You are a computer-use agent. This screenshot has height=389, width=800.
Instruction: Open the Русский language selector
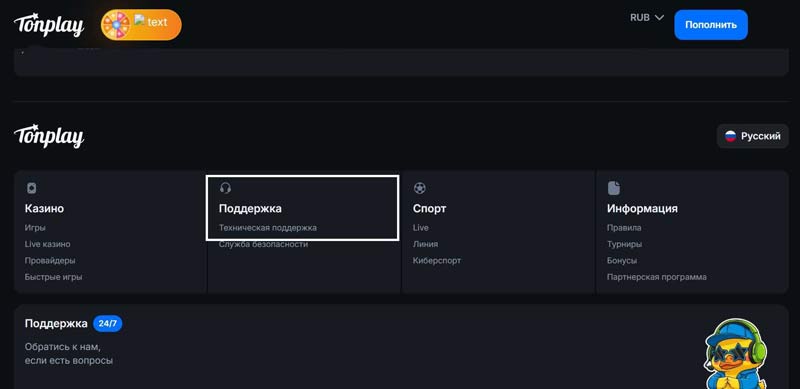[x=753, y=136]
